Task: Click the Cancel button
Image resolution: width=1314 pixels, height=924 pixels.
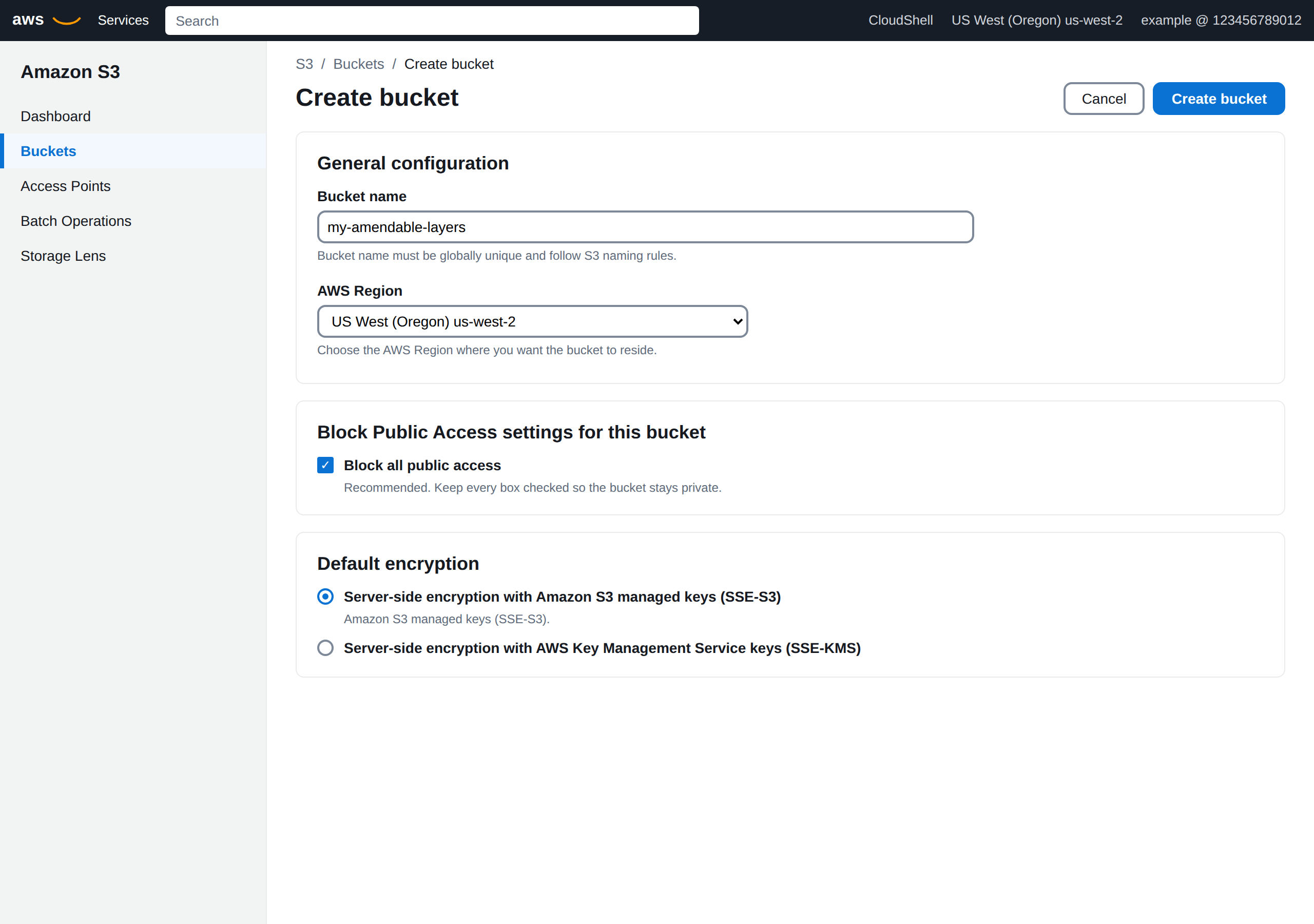Action: tap(1104, 99)
